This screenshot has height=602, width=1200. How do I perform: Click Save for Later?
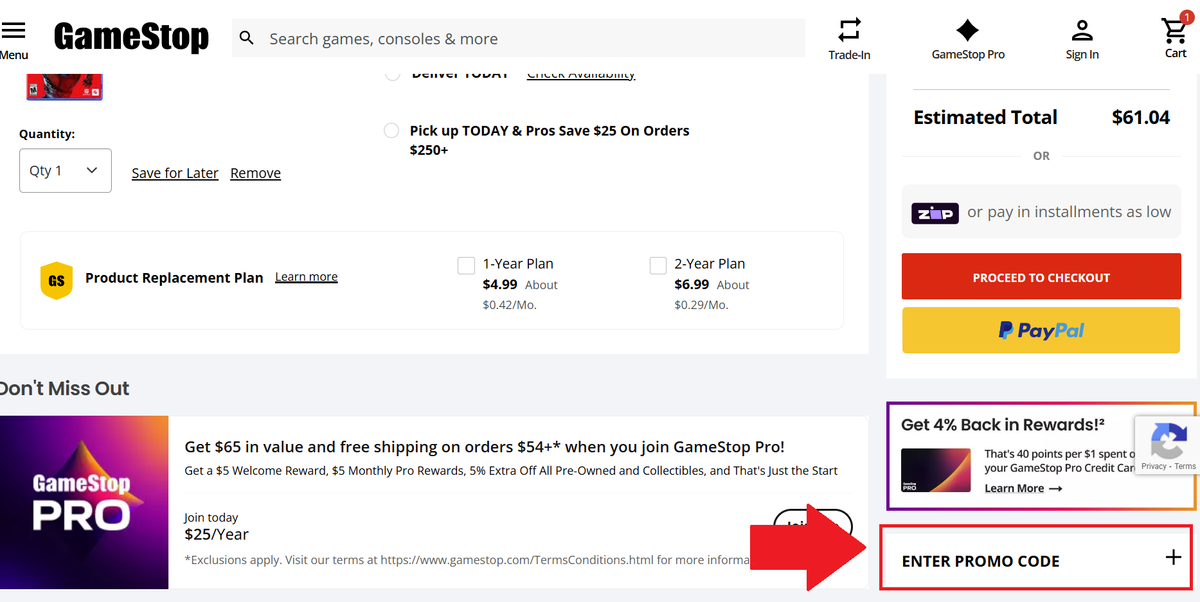tap(174, 172)
